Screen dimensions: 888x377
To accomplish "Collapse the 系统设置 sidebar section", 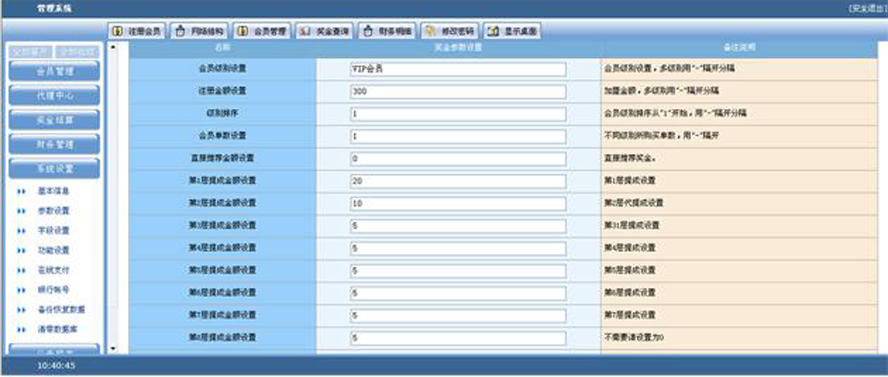I will click(x=55, y=169).
